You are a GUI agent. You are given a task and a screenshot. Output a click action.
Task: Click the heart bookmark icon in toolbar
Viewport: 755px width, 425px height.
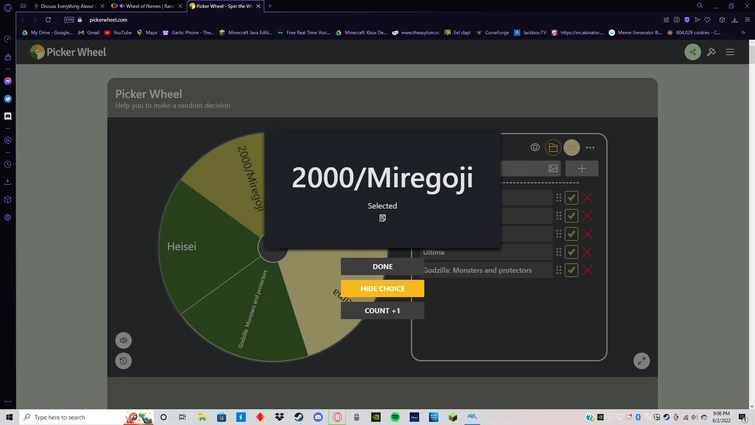707,20
